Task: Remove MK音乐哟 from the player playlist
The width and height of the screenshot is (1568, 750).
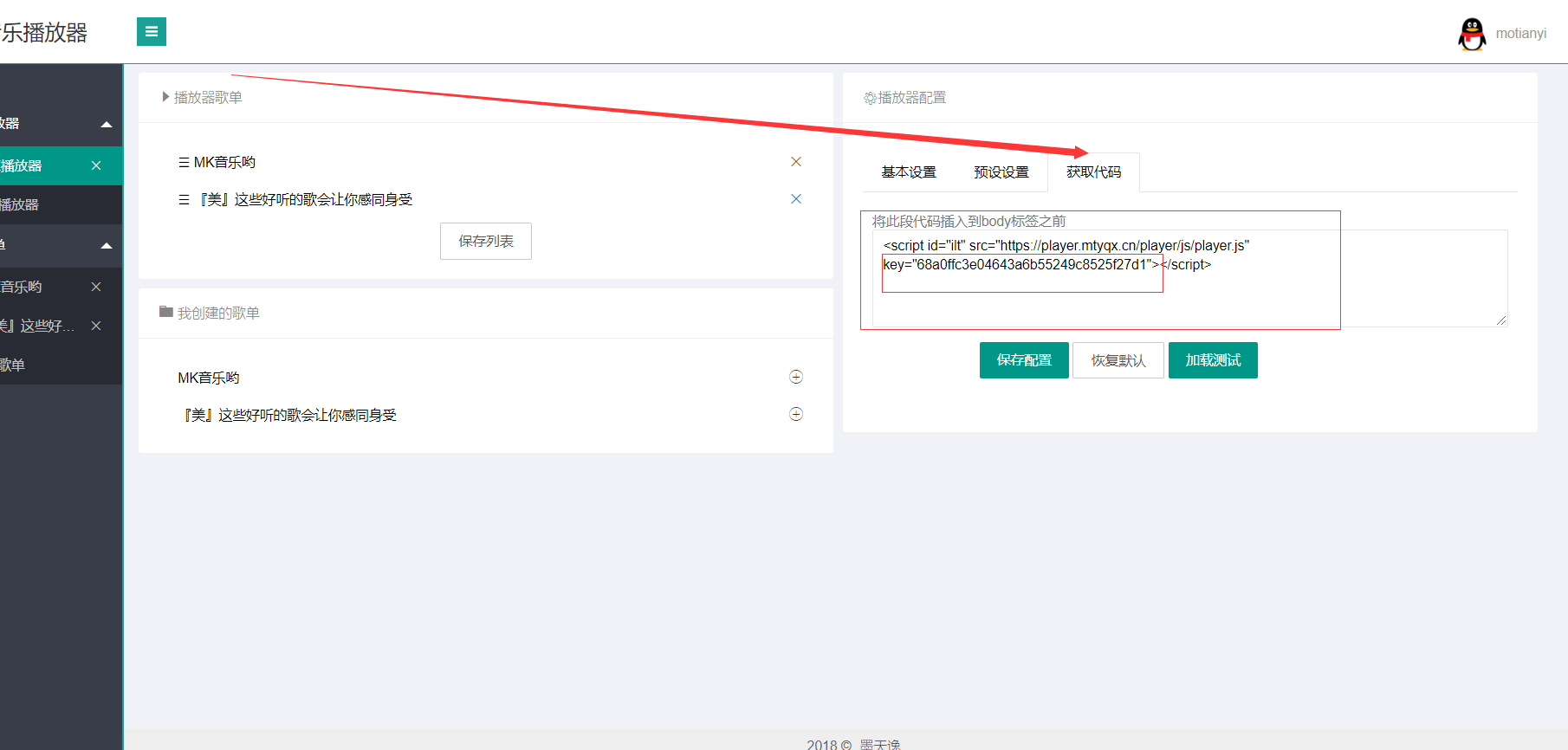Action: pyautogui.click(x=796, y=162)
